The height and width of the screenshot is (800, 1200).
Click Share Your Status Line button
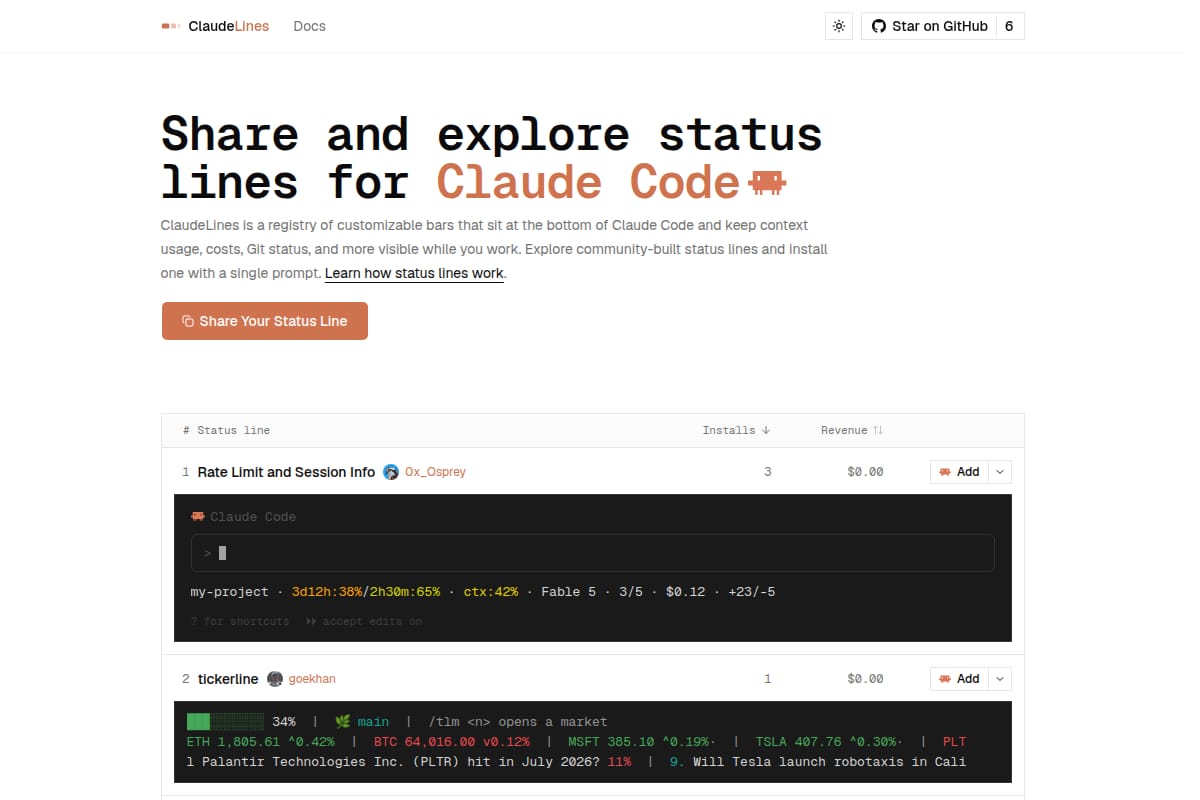coord(265,321)
